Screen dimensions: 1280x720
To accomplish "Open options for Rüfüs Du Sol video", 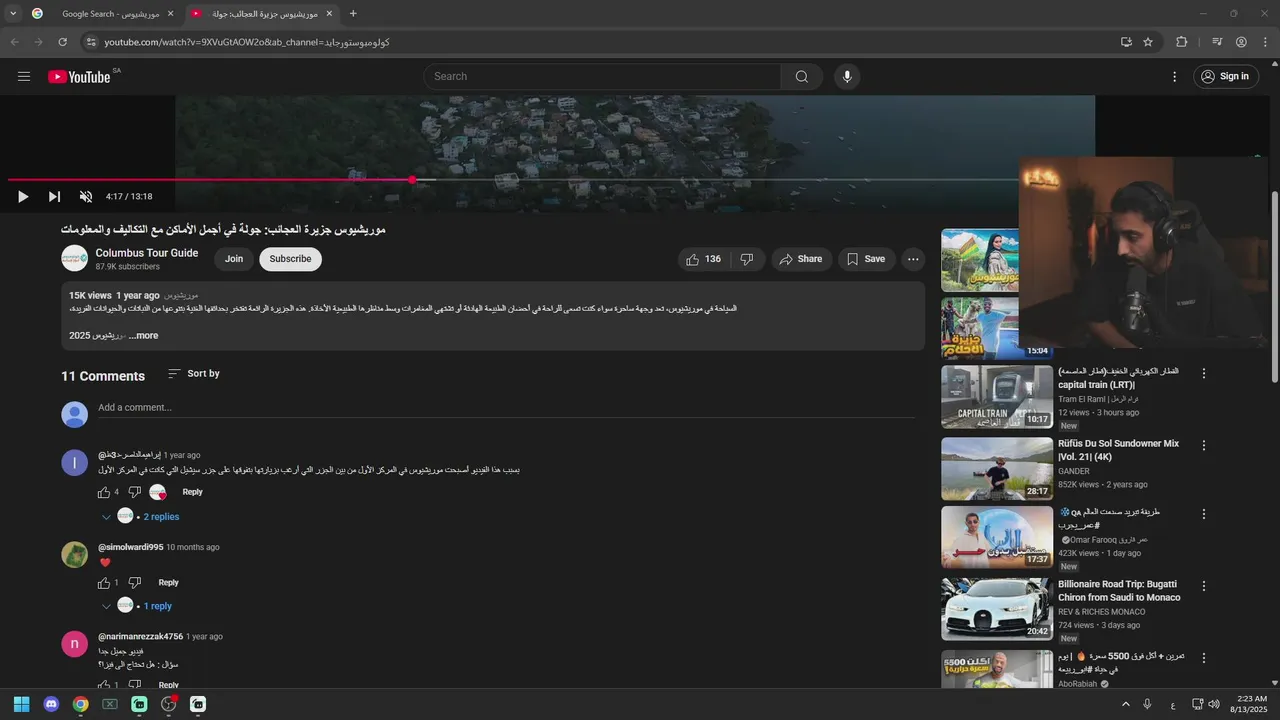I will pyautogui.click(x=1204, y=445).
